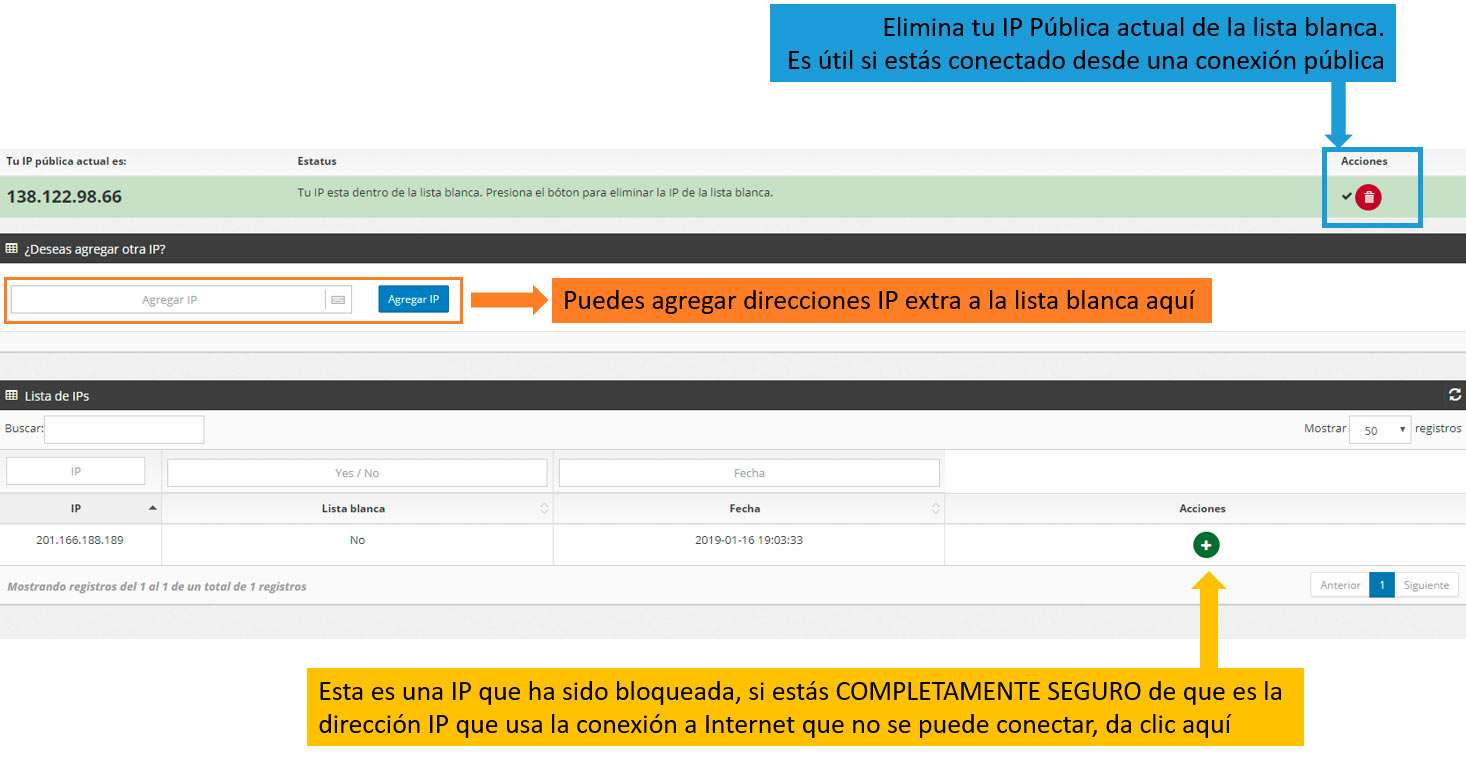Select page 1 in pagination
This screenshot has height=758, width=1466.
1381,585
